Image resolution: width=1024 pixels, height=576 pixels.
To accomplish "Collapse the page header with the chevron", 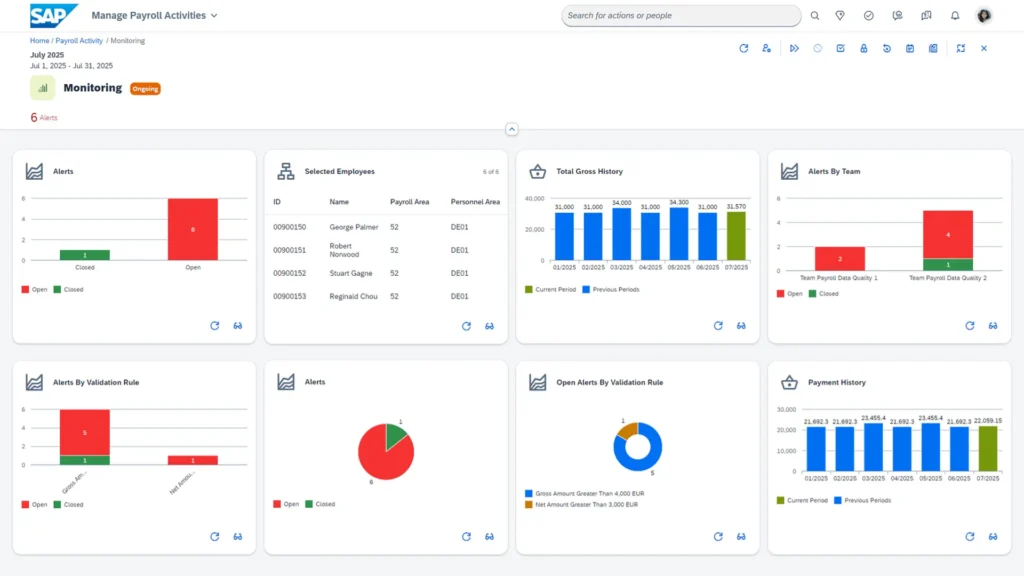I will (x=511, y=129).
